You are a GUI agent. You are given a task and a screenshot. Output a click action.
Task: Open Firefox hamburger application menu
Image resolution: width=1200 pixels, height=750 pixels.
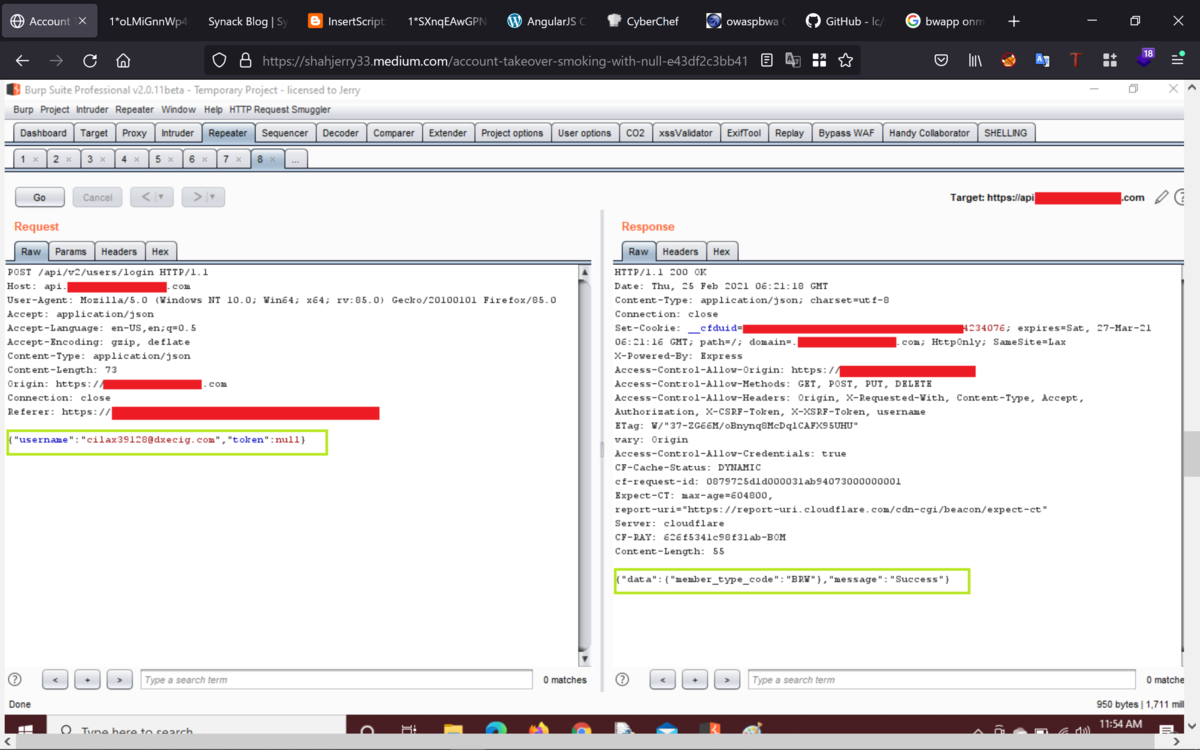(x=1178, y=61)
